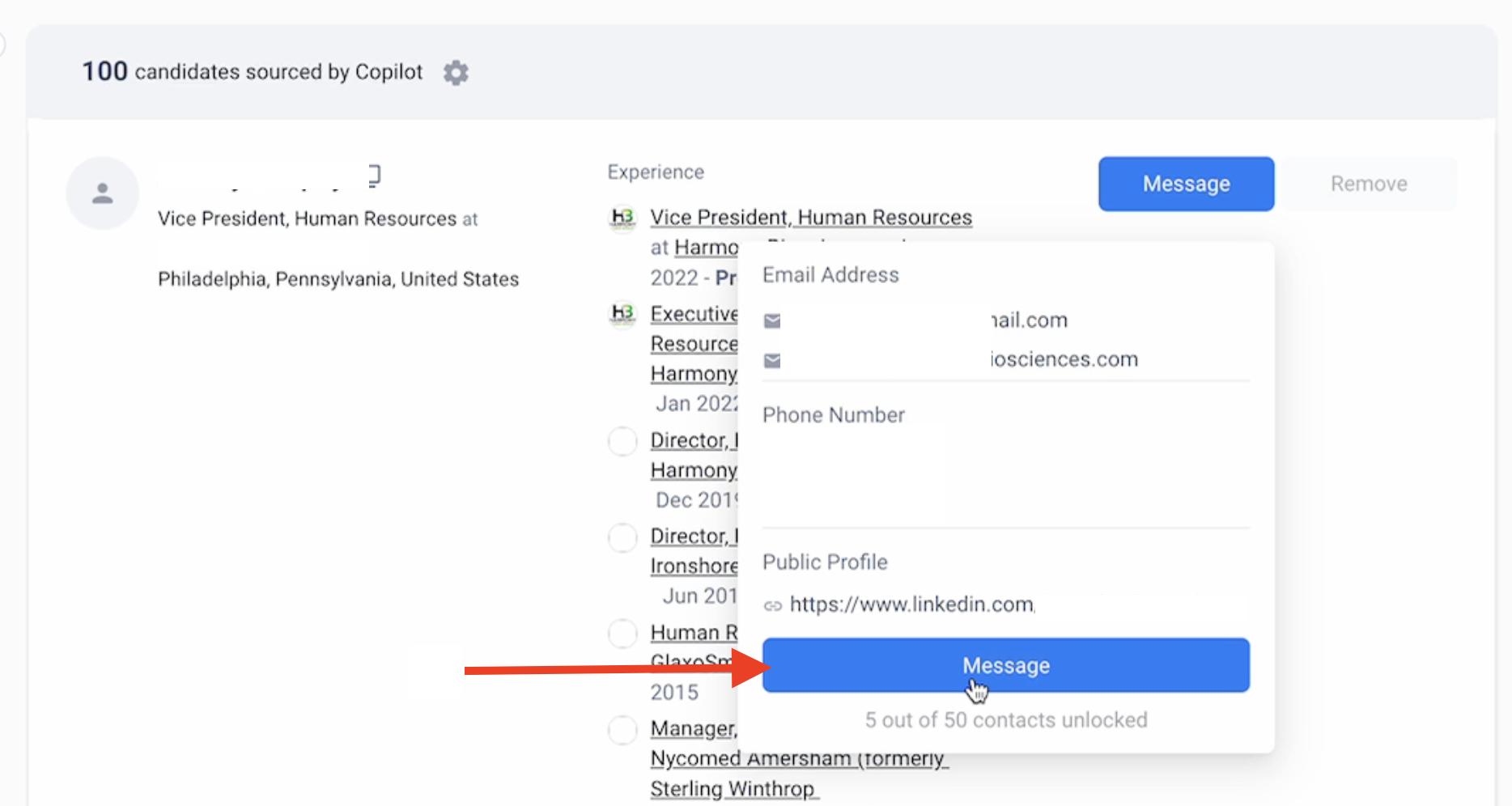Open Vice President, Human Resources experience link

(x=811, y=218)
